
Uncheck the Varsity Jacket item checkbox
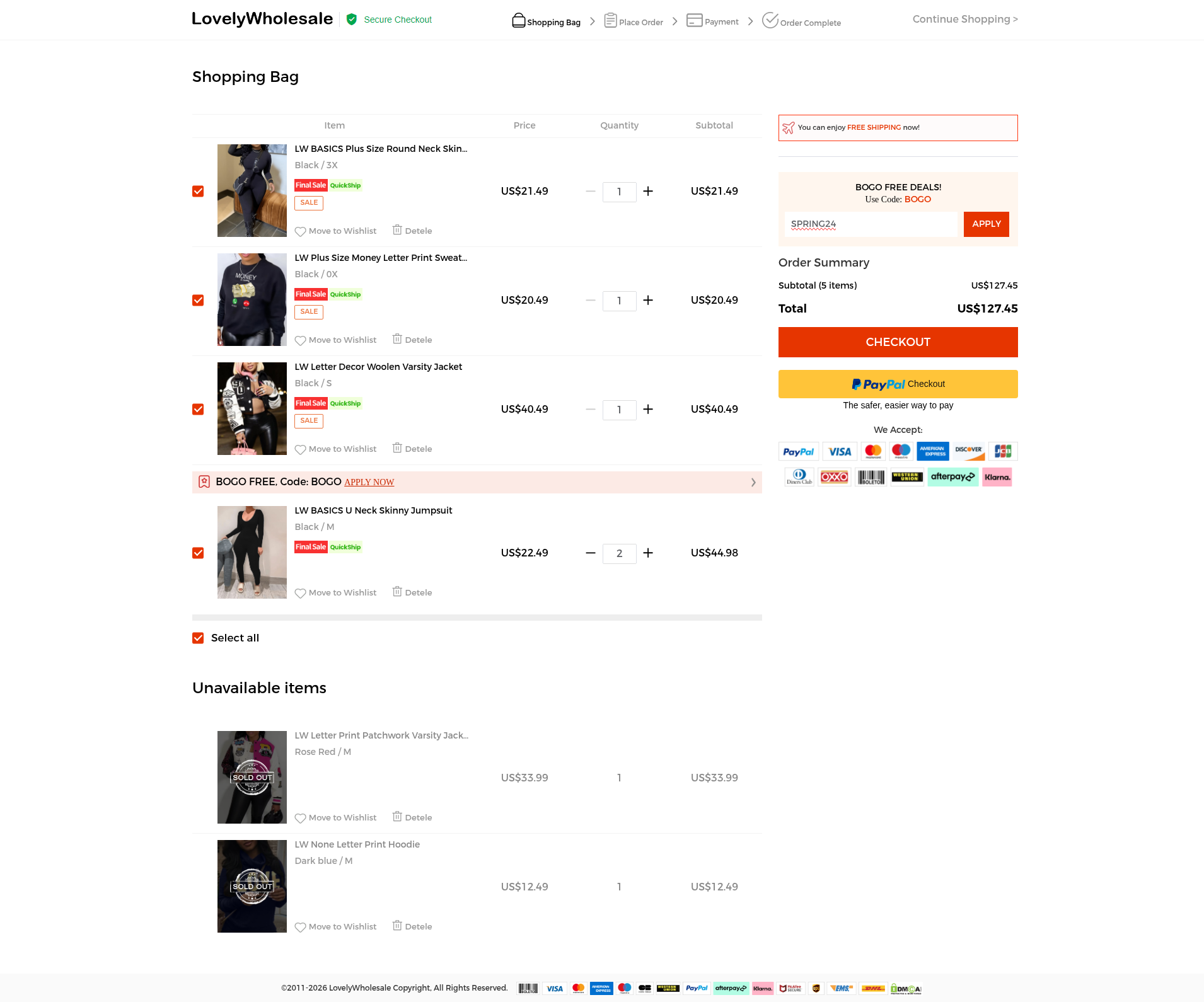pos(198,410)
